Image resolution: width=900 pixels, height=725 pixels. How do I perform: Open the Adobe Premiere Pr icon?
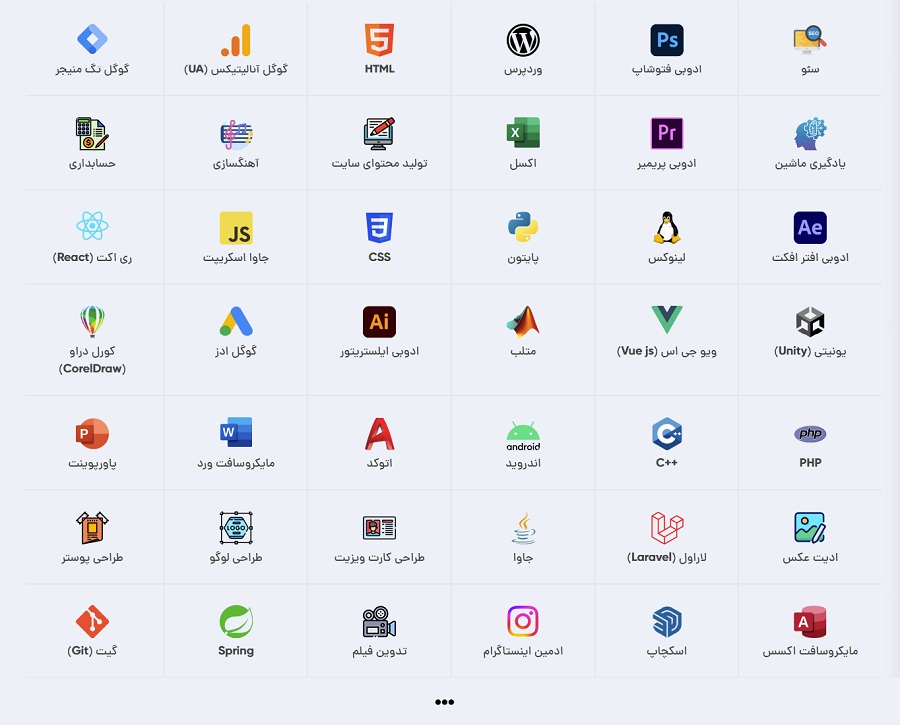pyautogui.click(x=666, y=133)
